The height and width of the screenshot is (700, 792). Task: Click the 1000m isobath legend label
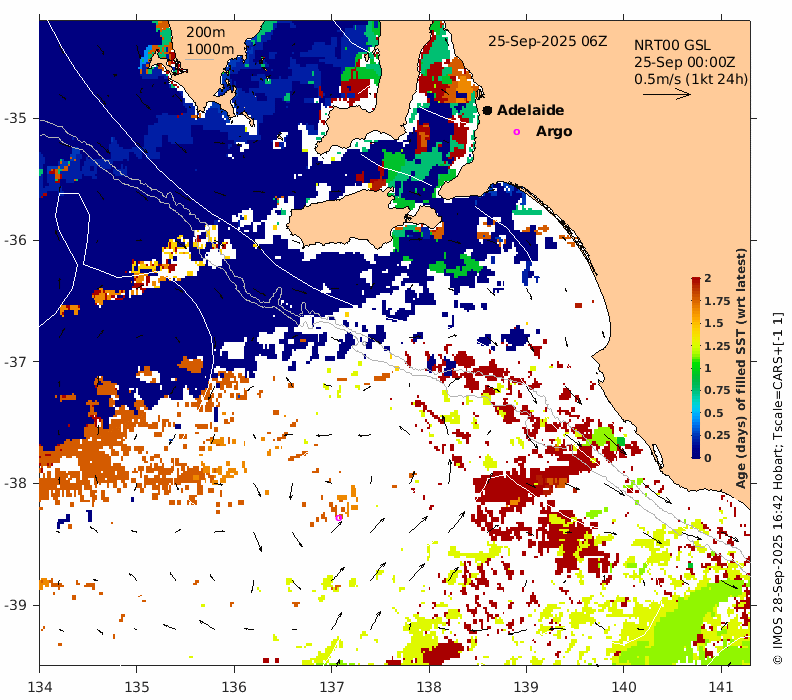[x=210, y=49]
